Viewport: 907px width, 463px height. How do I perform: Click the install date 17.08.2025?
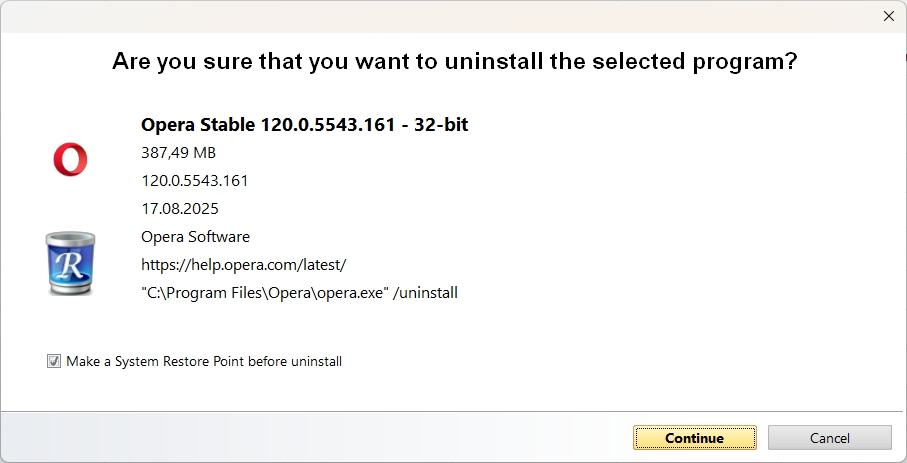179,209
